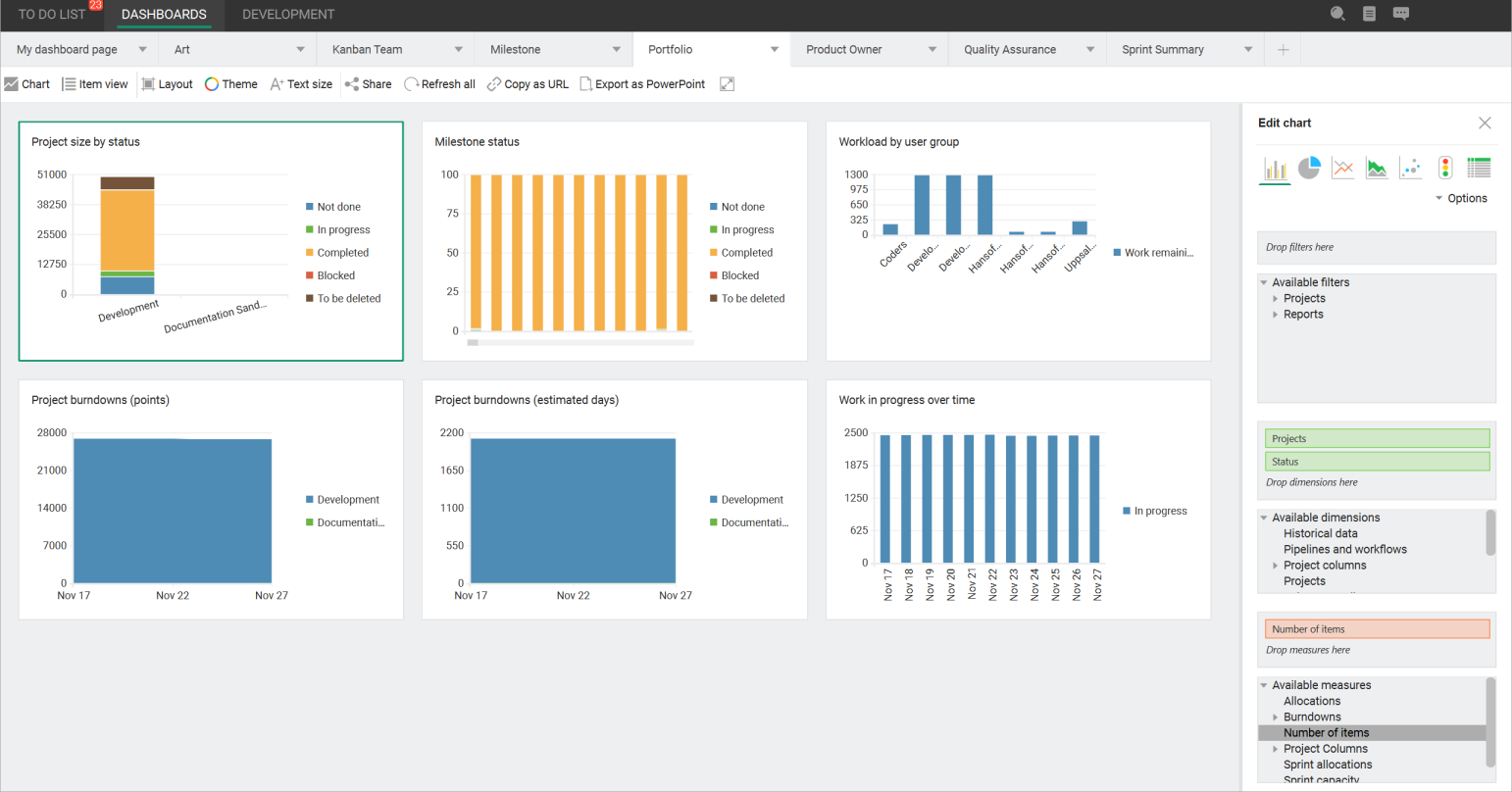Open the Theme selector on the toolbar
This screenshot has width=1512, height=792.
coord(231,84)
